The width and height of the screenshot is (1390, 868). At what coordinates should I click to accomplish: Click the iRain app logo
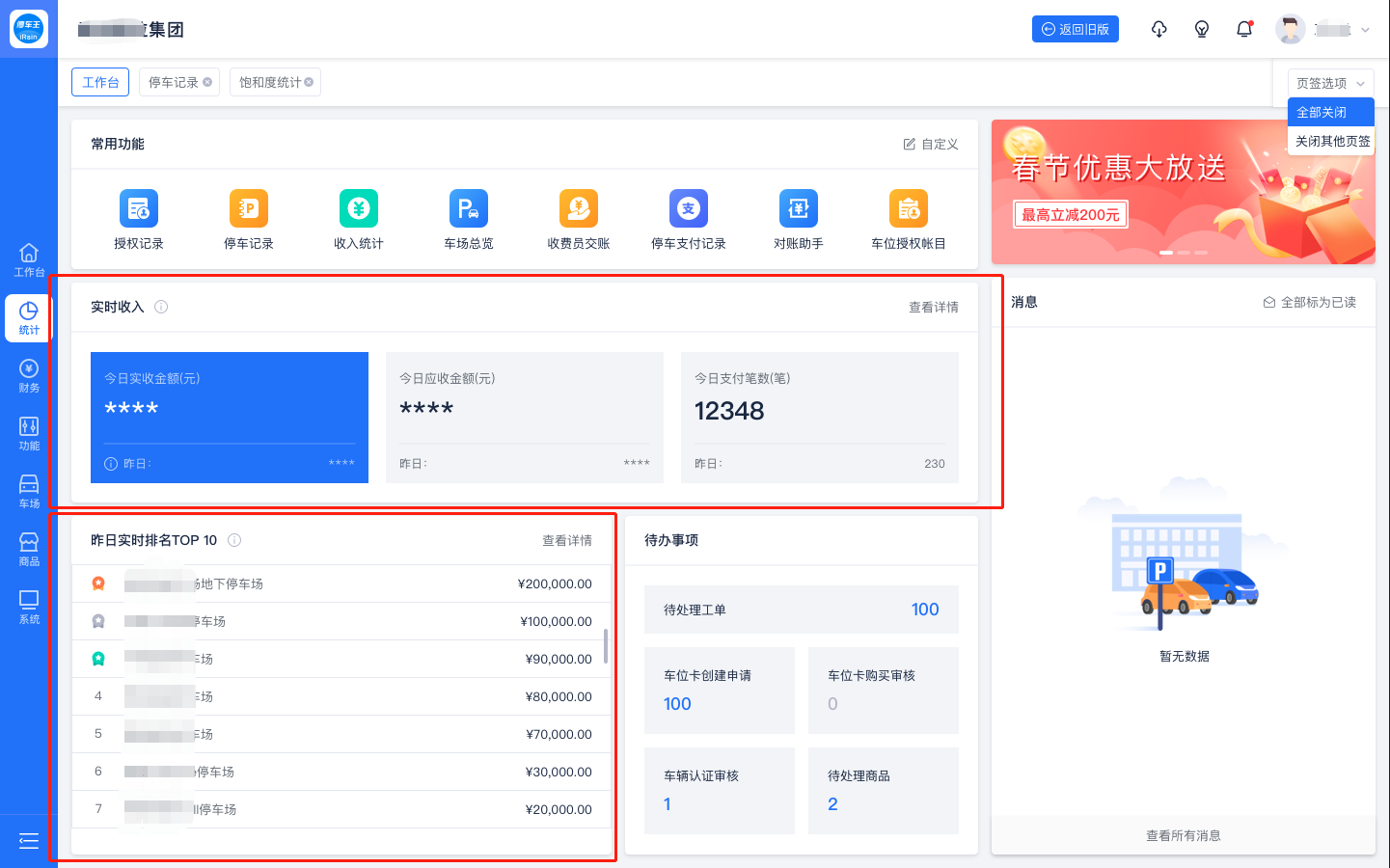[29, 29]
